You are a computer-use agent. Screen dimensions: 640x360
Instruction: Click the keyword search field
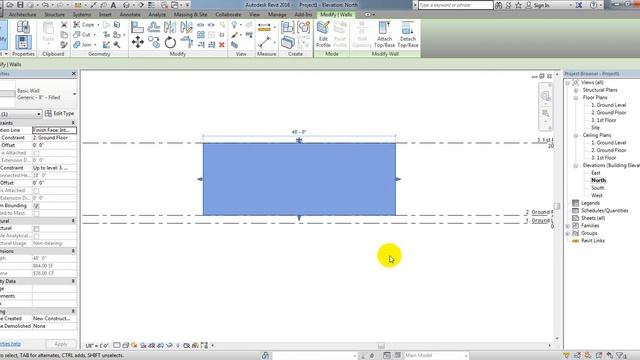[456, 5]
